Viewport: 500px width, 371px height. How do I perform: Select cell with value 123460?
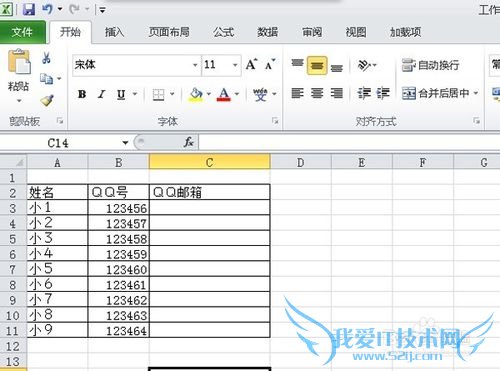(118, 269)
